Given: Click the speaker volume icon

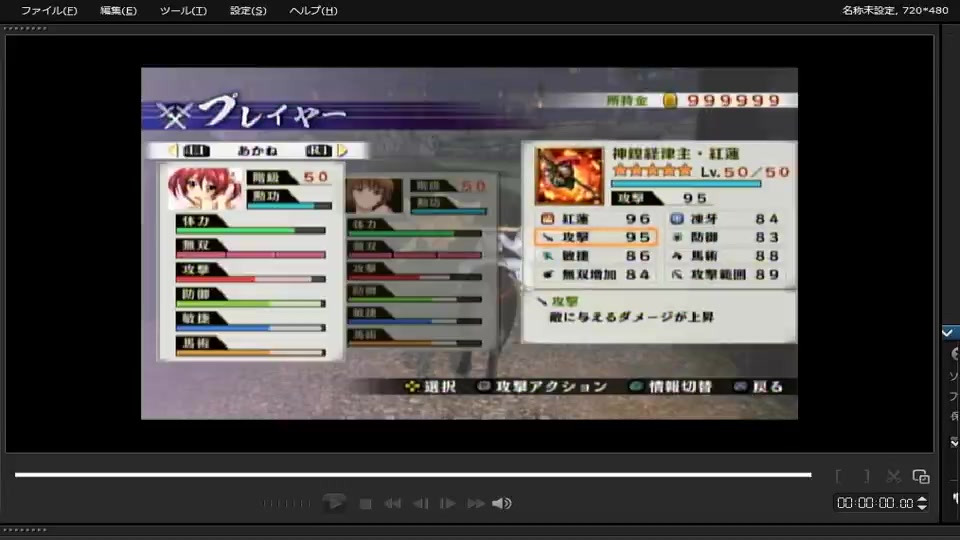Looking at the screenshot, I should (x=501, y=503).
